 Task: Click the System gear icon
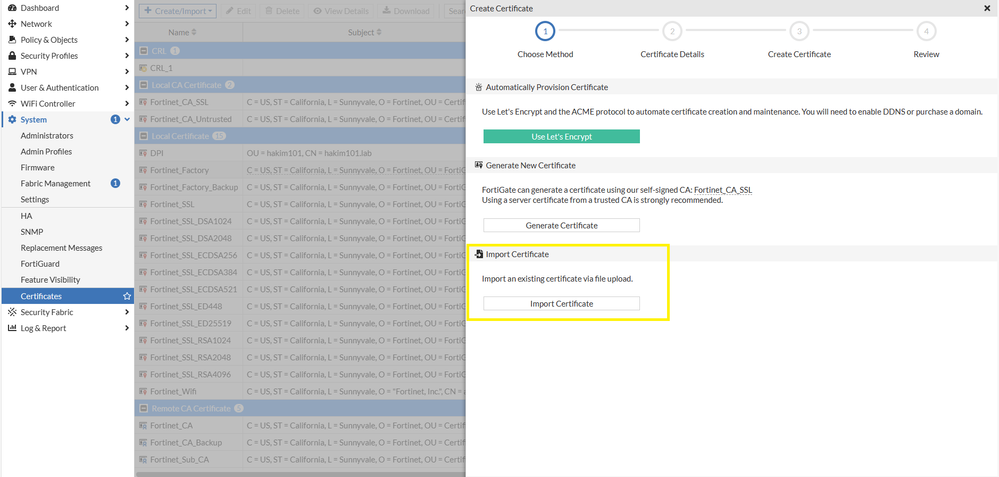click(11, 119)
